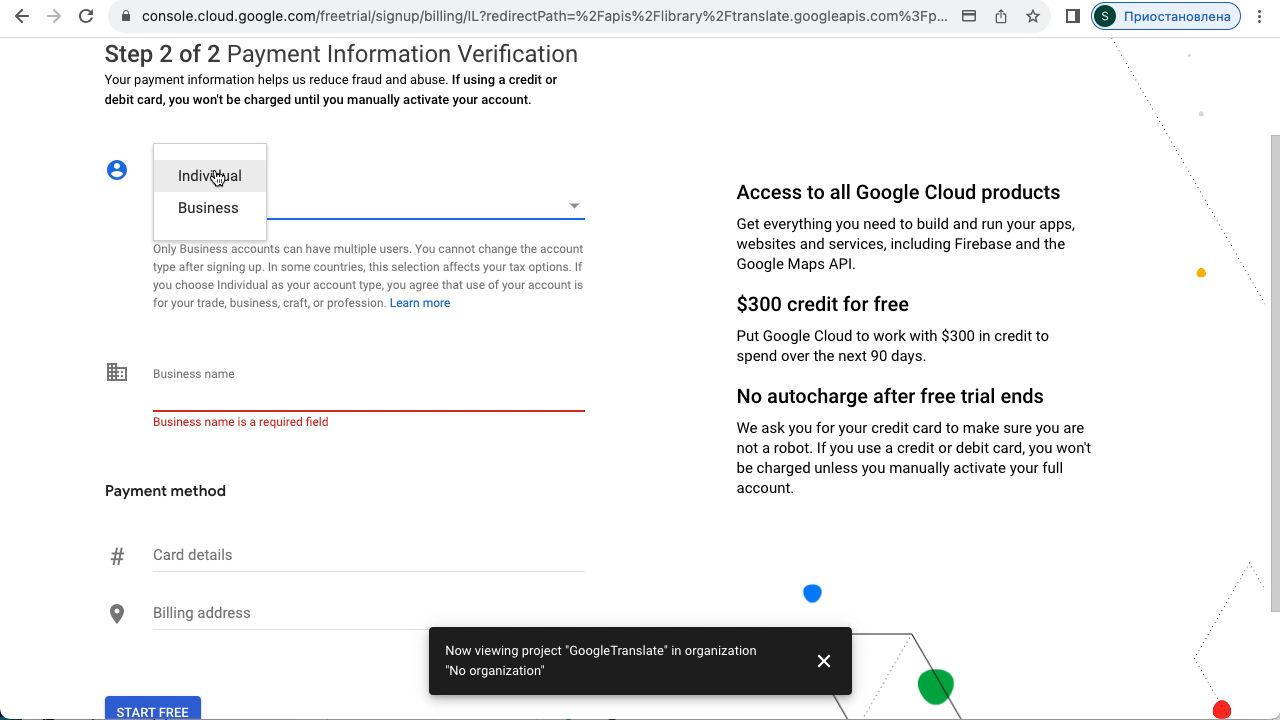This screenshot has height=720, width=1280.
Task: Open the profile button labeled Приостановлена
Action: point(1166,16)
